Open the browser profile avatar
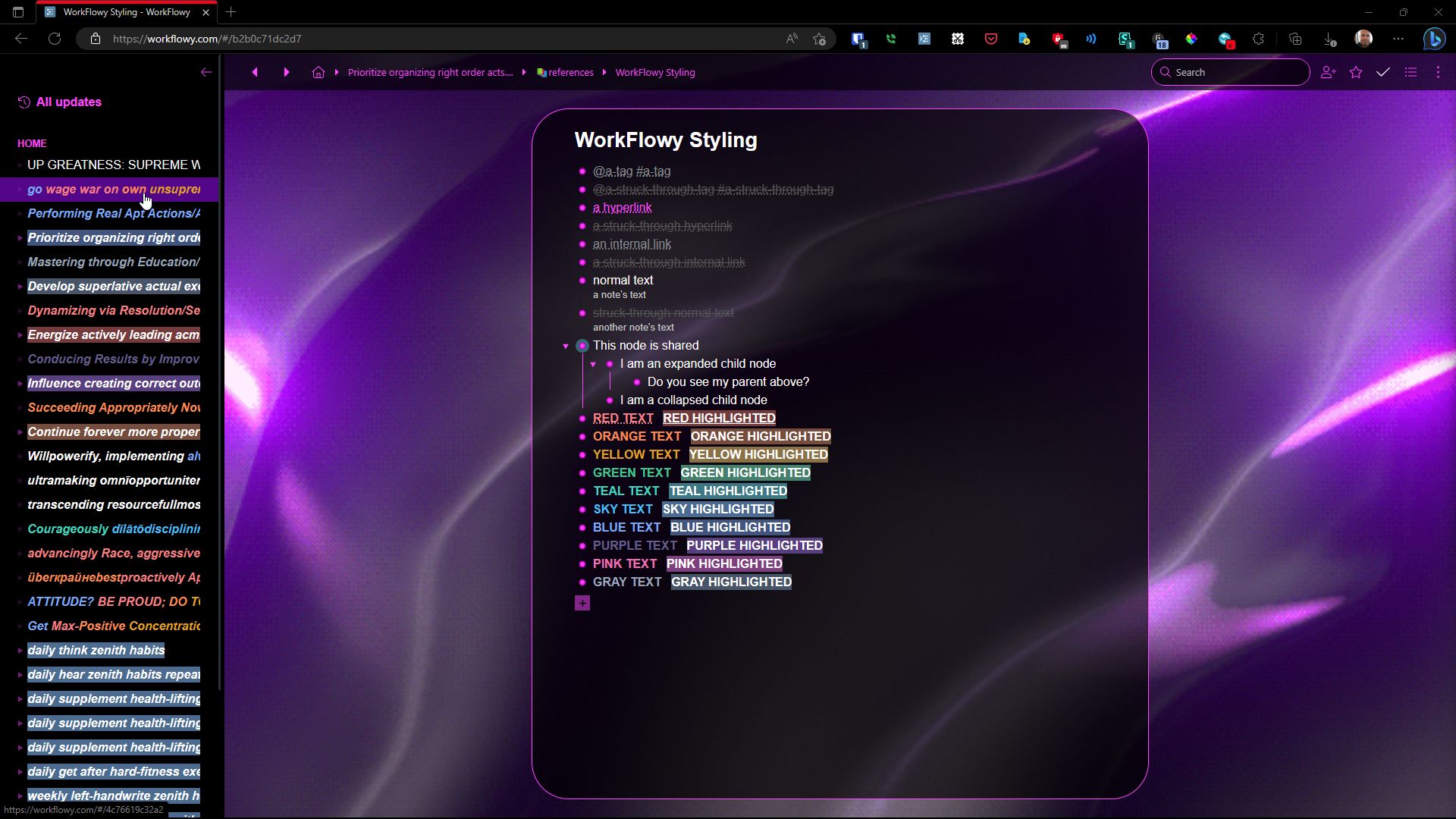Screen dimensions: 1456x819 [x=1363, y=39]
